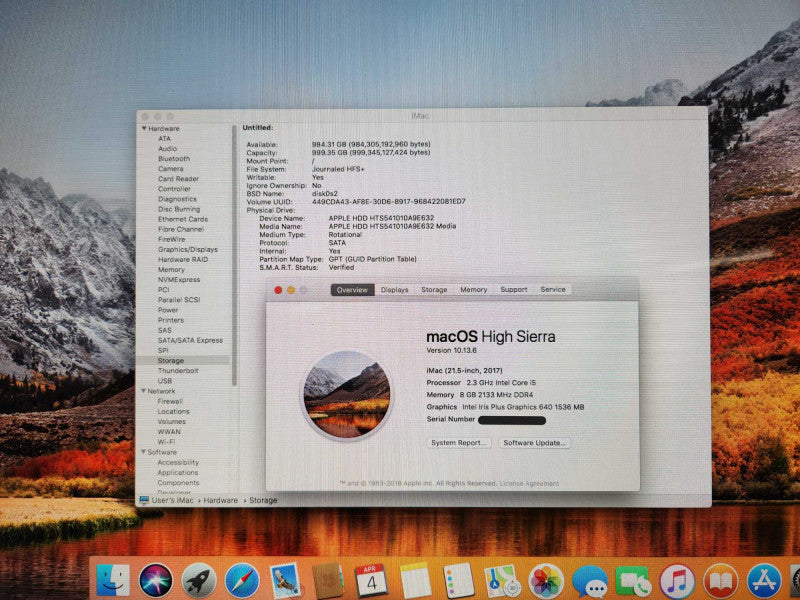The width and height of the screenshot is (800, 600).
Task: Select Storage in Hardware sidebar list
Action: [x=170, y=361]
